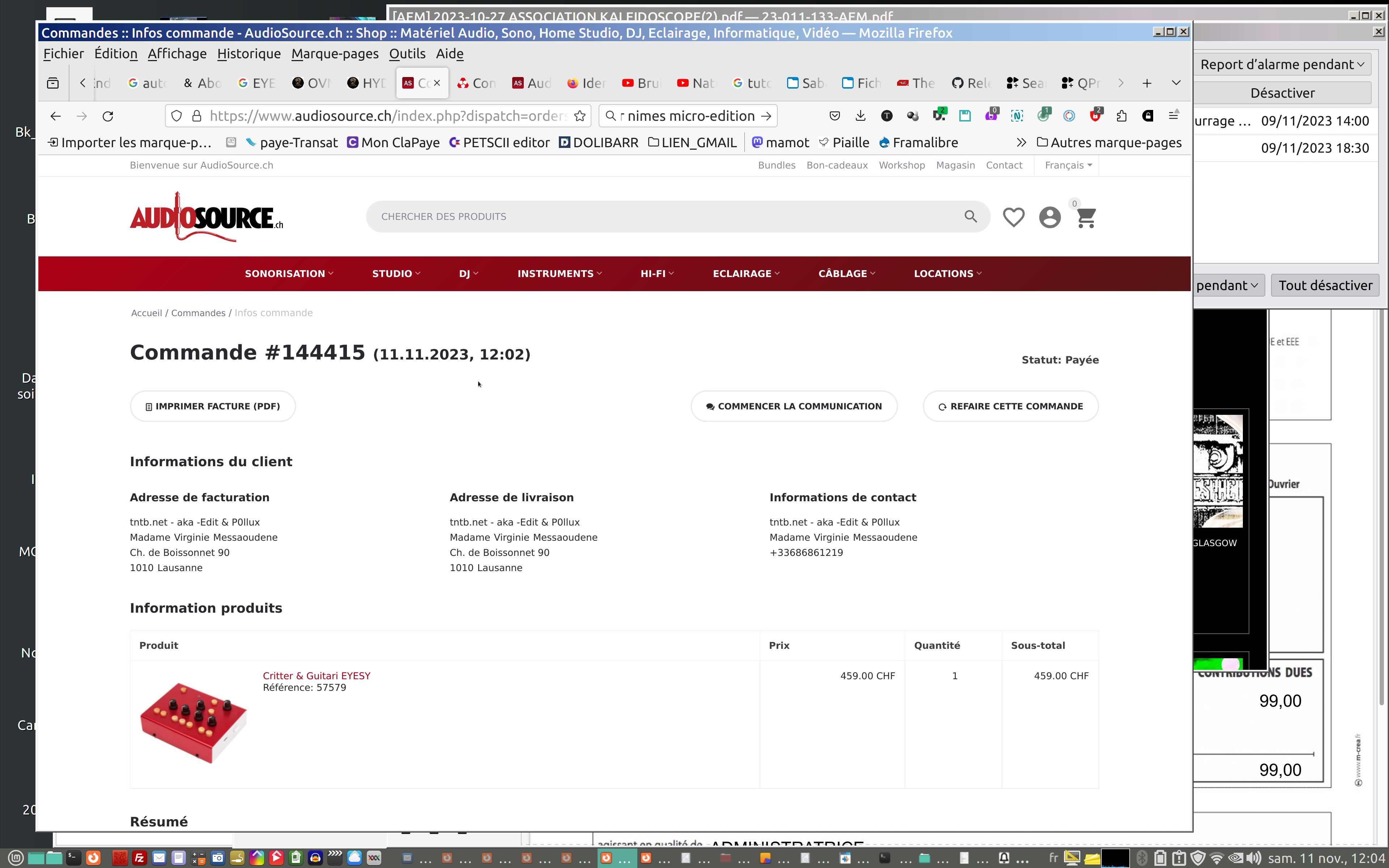This screenshot has height=868, width=1389.
Task: Click the wishlist heart icon
Action: [1013, 217]
